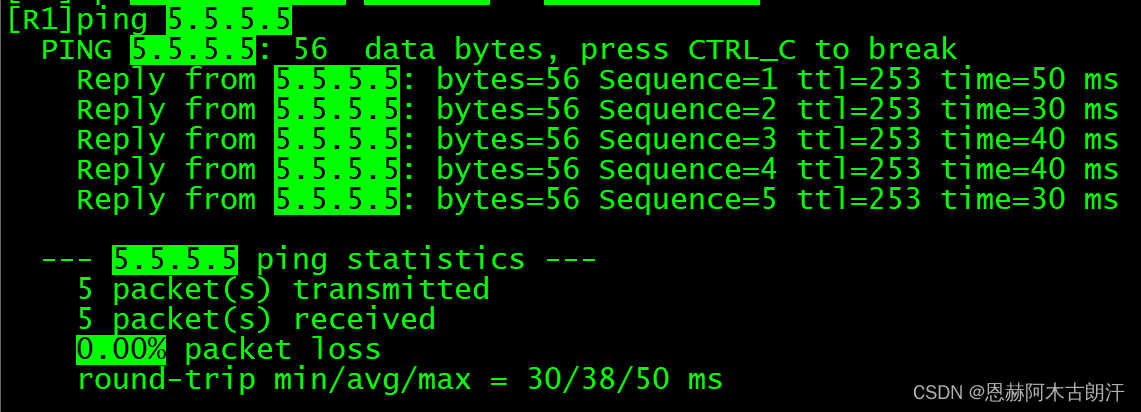
Task: Click the highlighted 5.5.5.5 in the ping statistics header
Action: click(x=175, y=260)
